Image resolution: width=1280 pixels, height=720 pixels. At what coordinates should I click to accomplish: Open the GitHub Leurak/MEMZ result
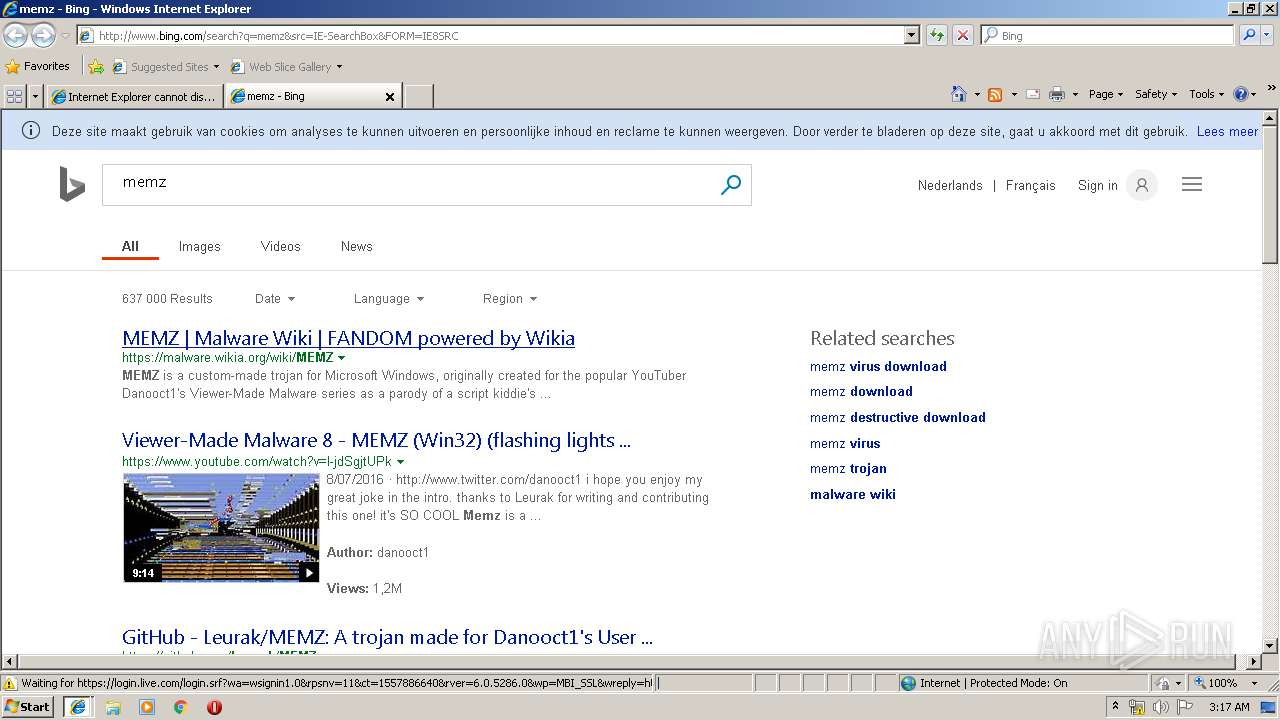click(387, 637)
